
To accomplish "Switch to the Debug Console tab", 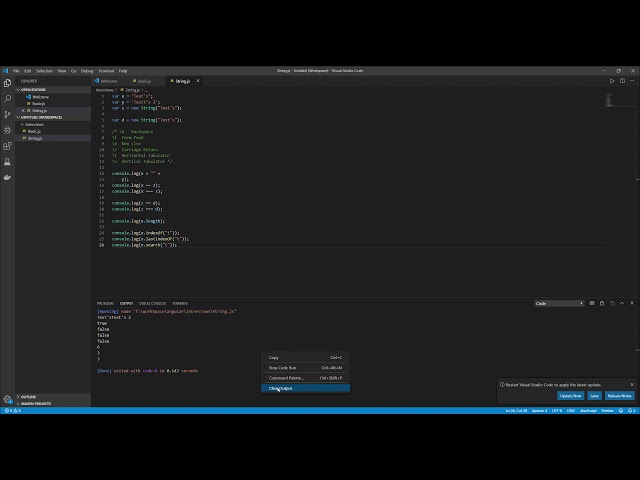I will (x=152, y=303).
